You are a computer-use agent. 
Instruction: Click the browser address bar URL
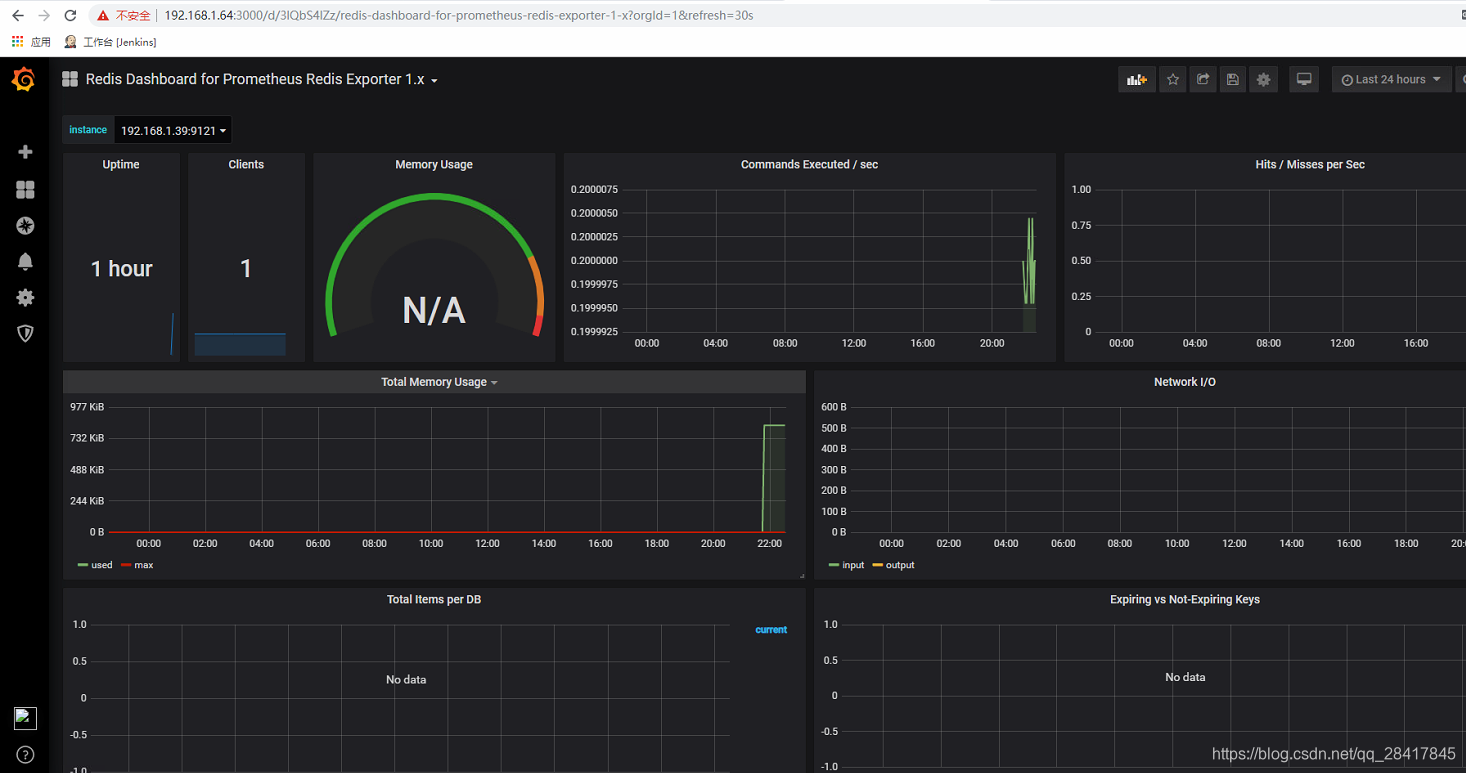pos(459,16)
